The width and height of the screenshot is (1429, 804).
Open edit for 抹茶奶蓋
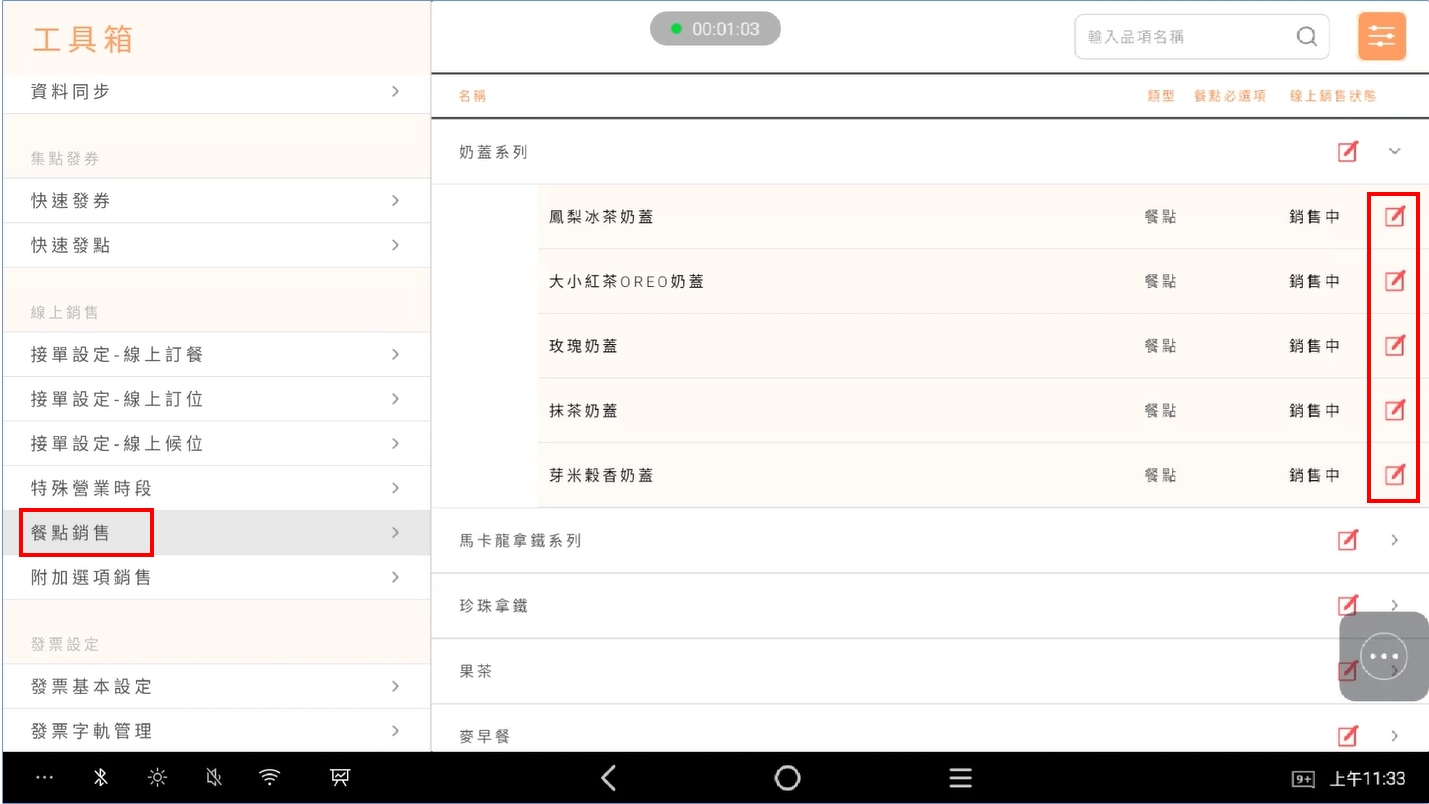(1394, 410)
